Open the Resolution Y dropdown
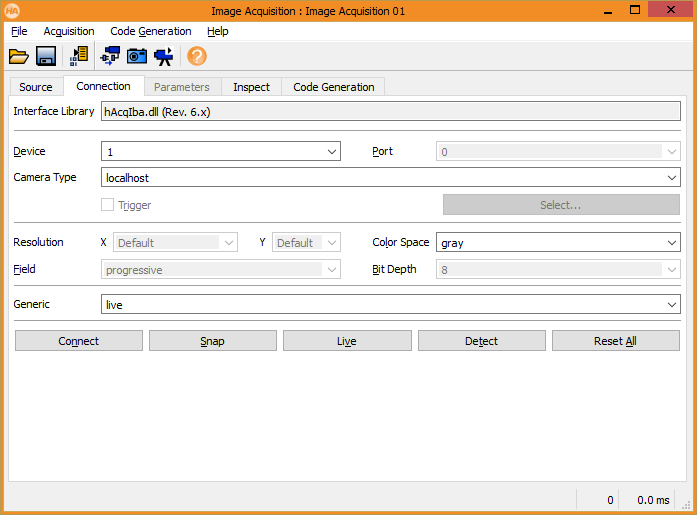The width and height of the screenshot is (697, 515). point(306,243)
